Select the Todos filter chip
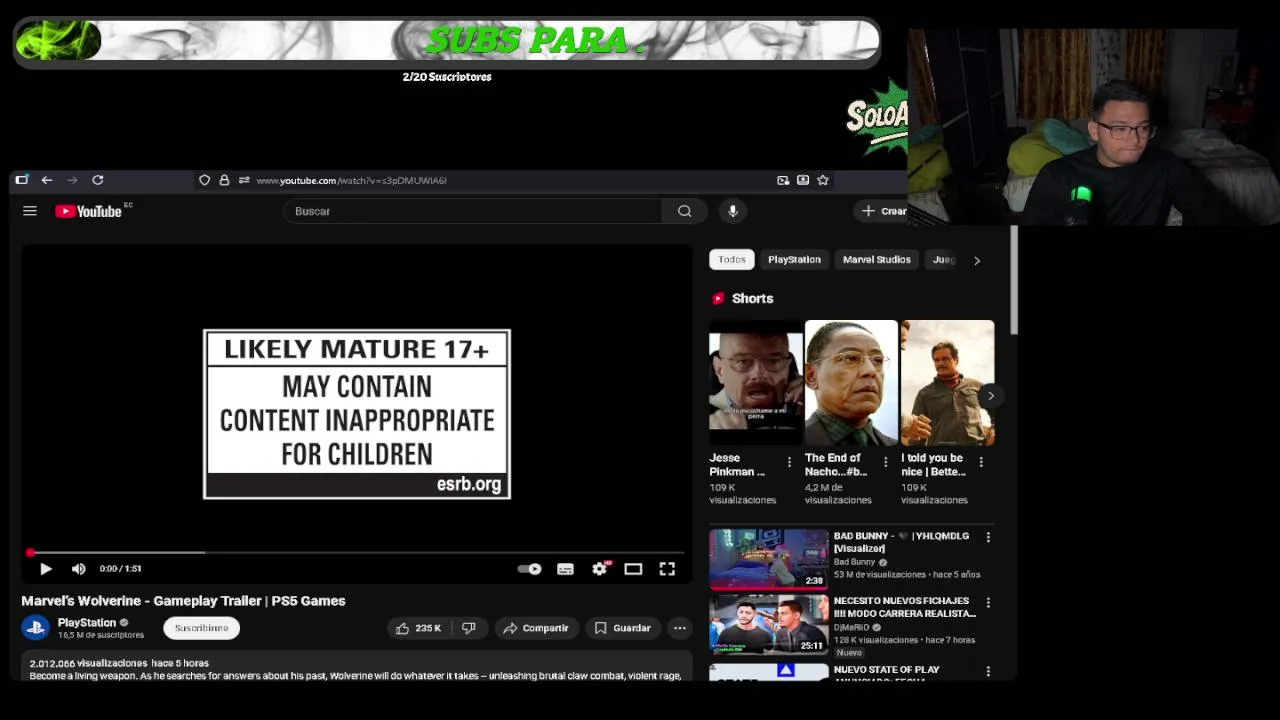 click(x=732, y=259)
